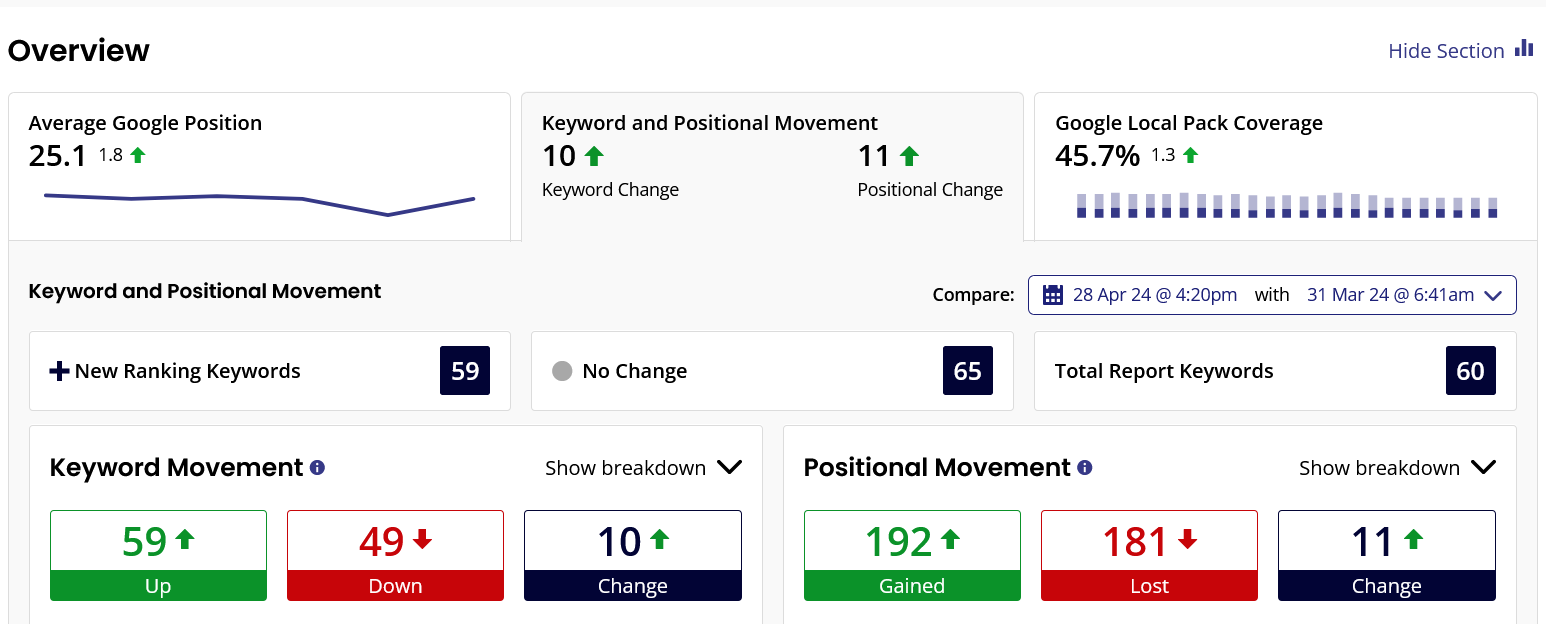The image size is (1546, 624).
Task: Select the Google Local Pack Coverage card
Action: click(1287, 165)
